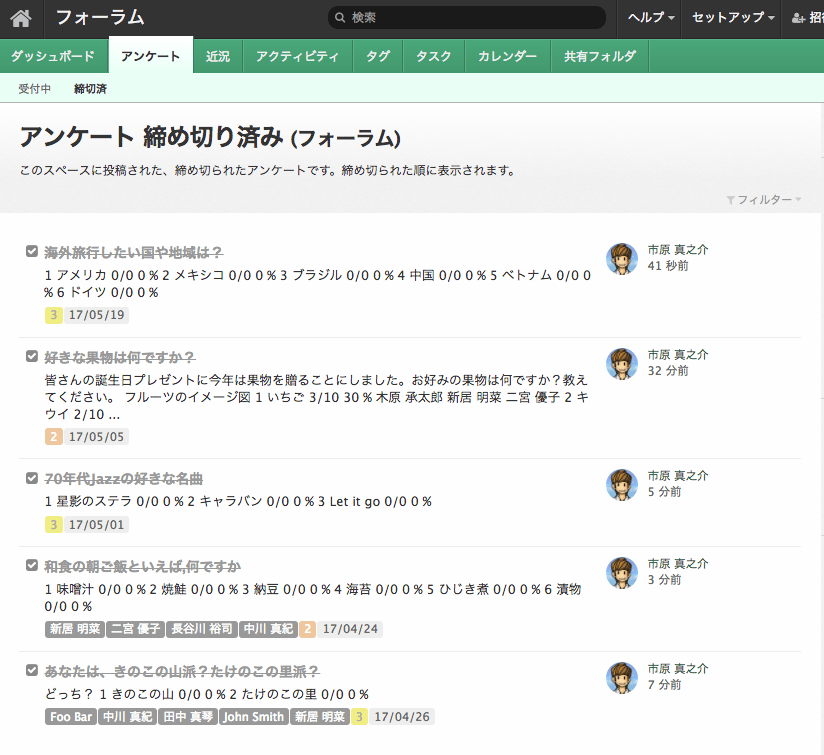Select the 締切済 sub-tab

click(90, 89)
